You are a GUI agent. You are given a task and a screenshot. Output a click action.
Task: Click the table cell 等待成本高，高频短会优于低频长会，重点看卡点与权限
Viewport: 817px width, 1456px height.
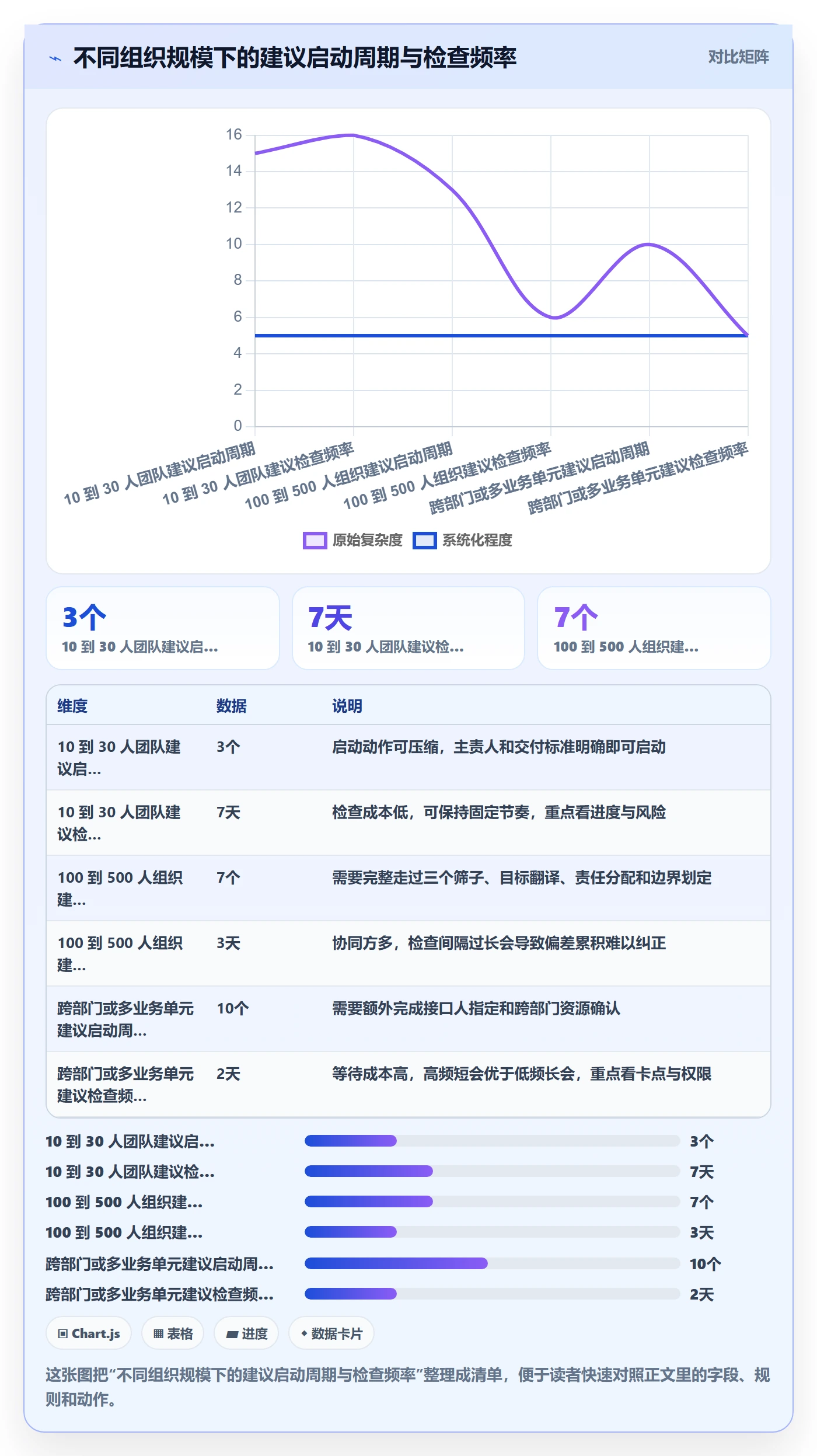[x=522, y=1074]
